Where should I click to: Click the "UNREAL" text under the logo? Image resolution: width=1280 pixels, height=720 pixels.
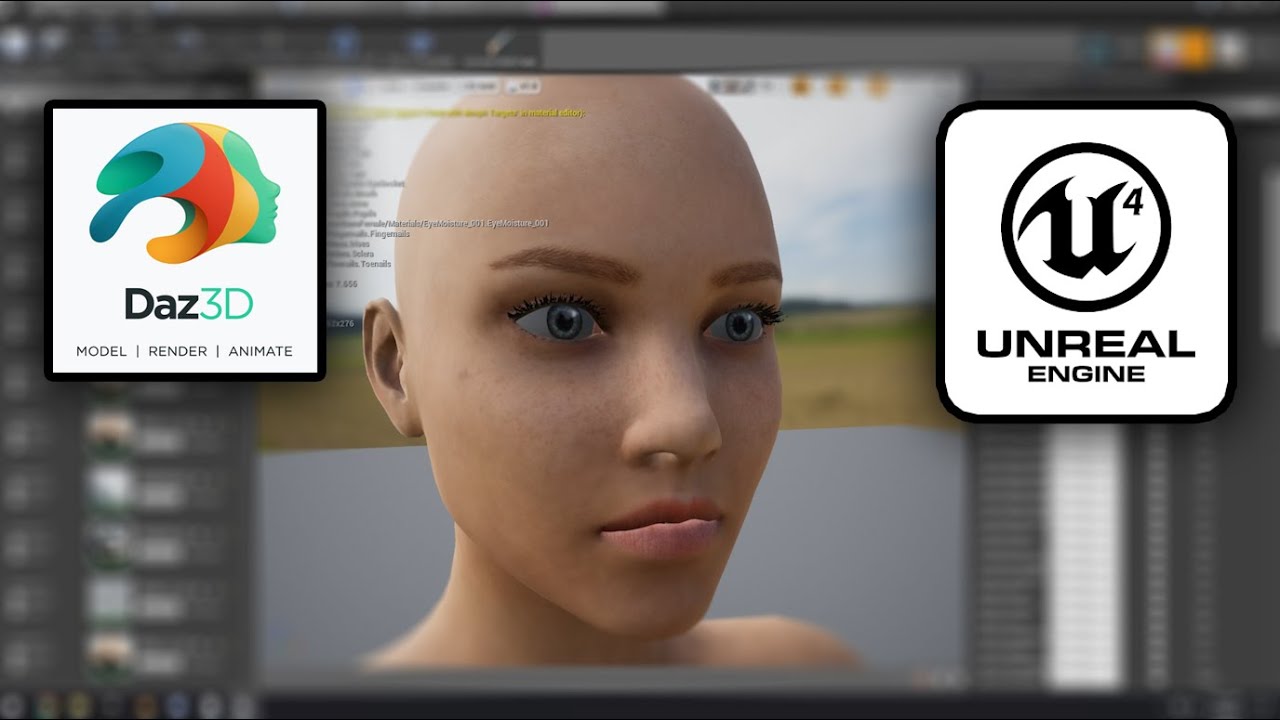click(x=1085, y=345)
